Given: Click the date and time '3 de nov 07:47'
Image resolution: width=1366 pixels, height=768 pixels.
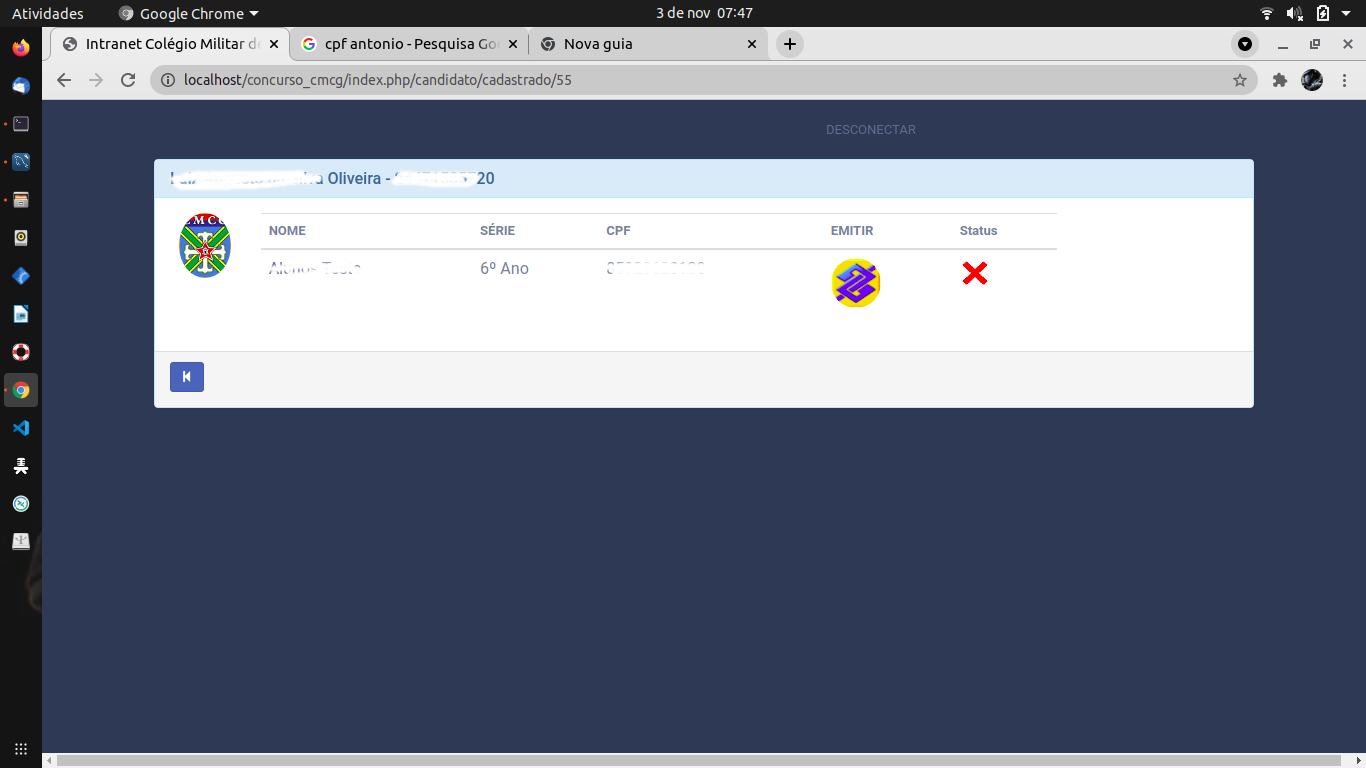Looking at the screenshot, I should [704, 14].
